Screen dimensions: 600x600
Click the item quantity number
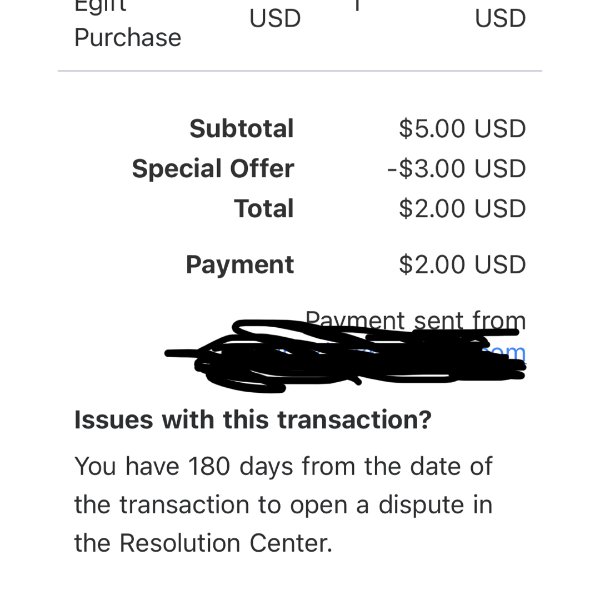point(357,5)
